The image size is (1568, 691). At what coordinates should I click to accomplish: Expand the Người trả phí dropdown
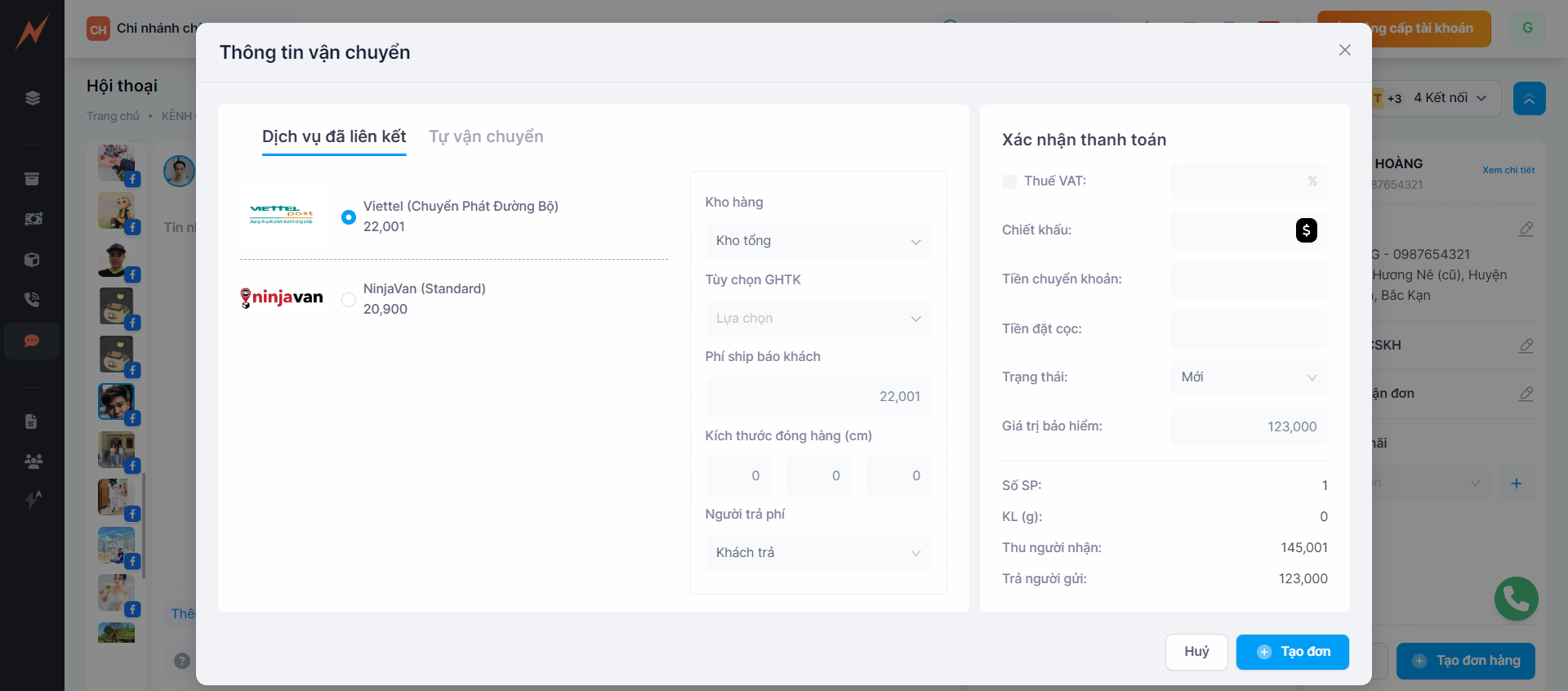coord(817,553)
